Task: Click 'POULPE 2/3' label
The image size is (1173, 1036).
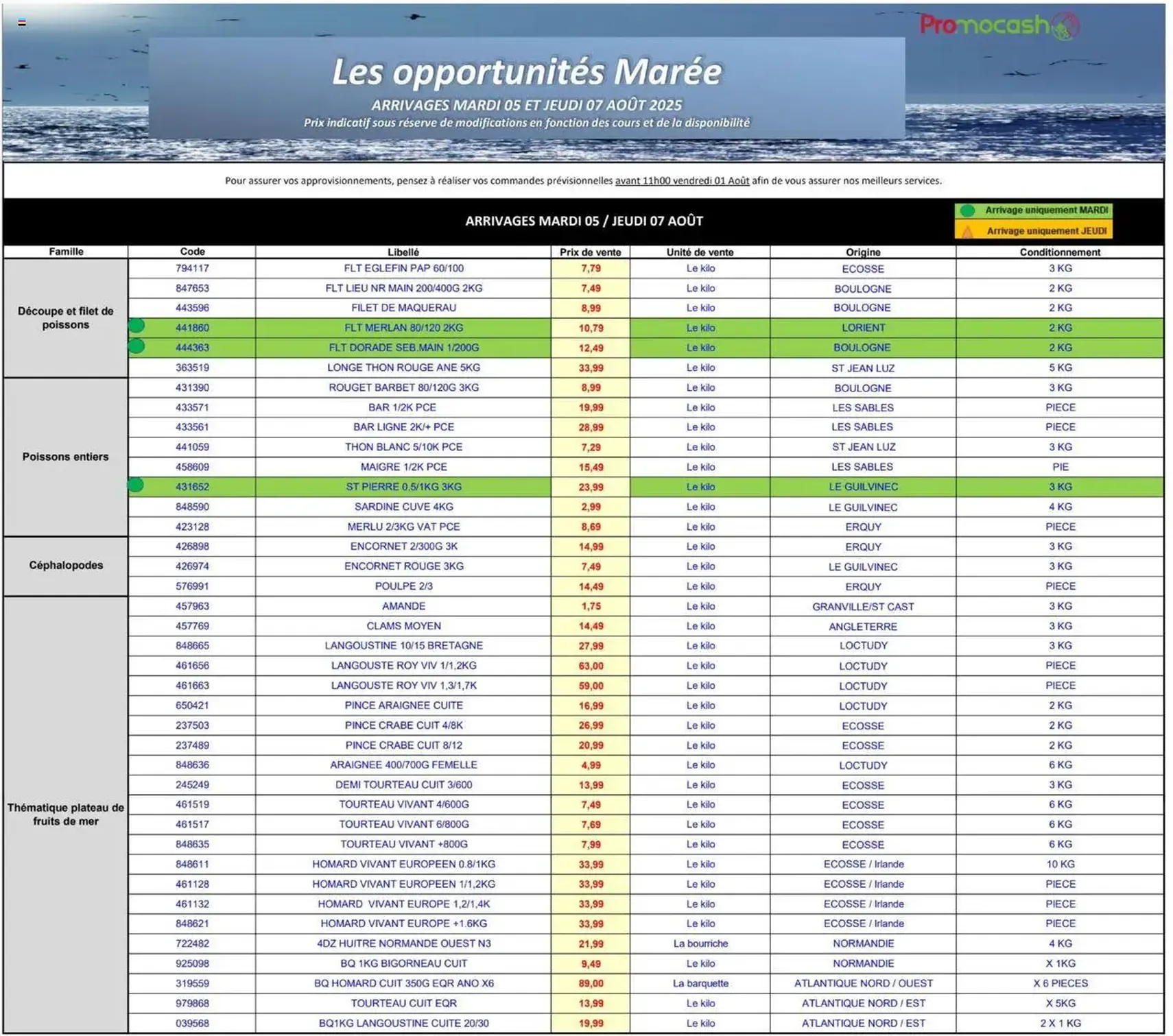Action: pyautogui.click(x=403, y=586)
